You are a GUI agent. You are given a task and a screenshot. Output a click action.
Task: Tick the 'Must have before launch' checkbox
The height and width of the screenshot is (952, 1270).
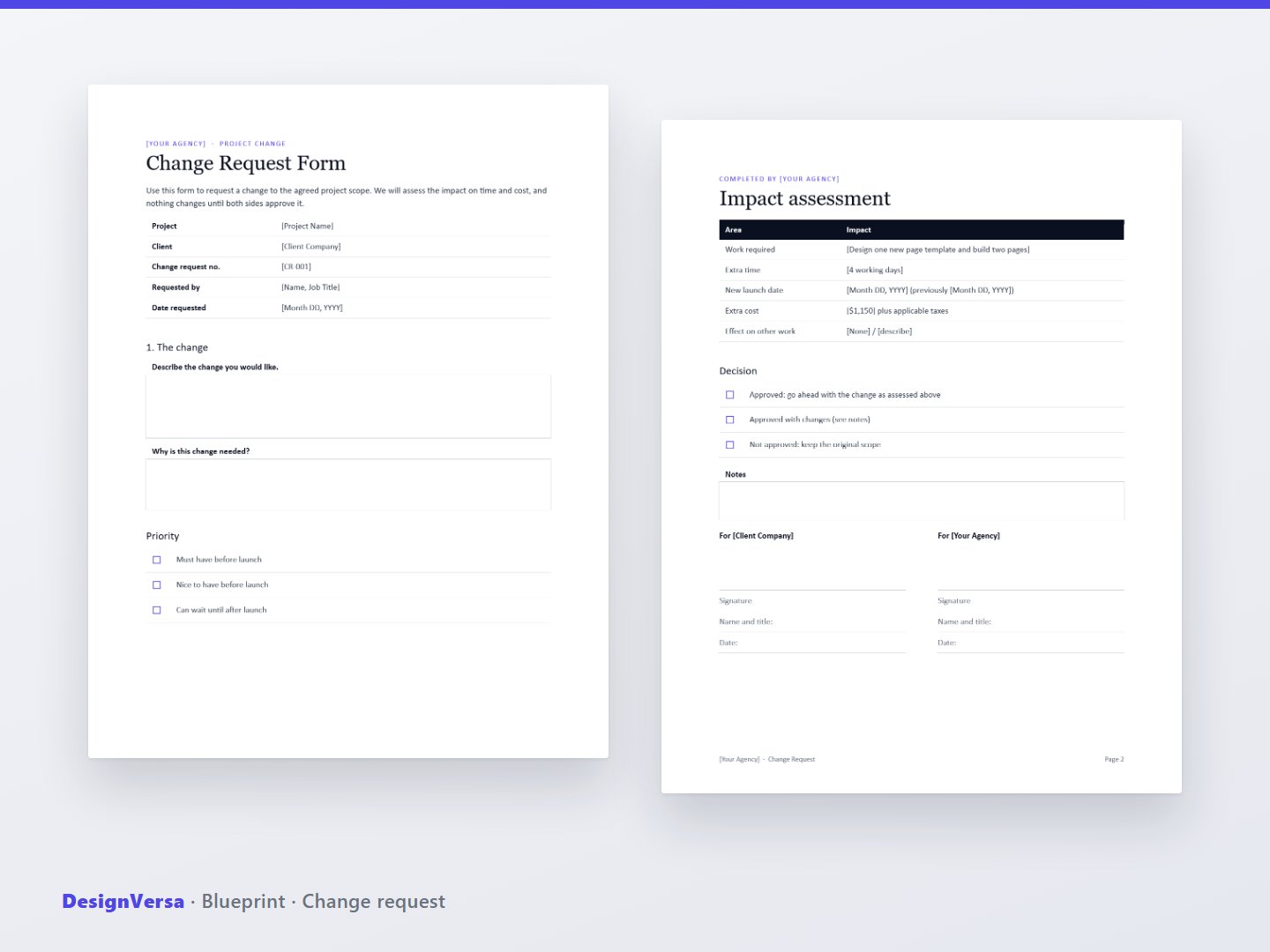click(157, 560)
